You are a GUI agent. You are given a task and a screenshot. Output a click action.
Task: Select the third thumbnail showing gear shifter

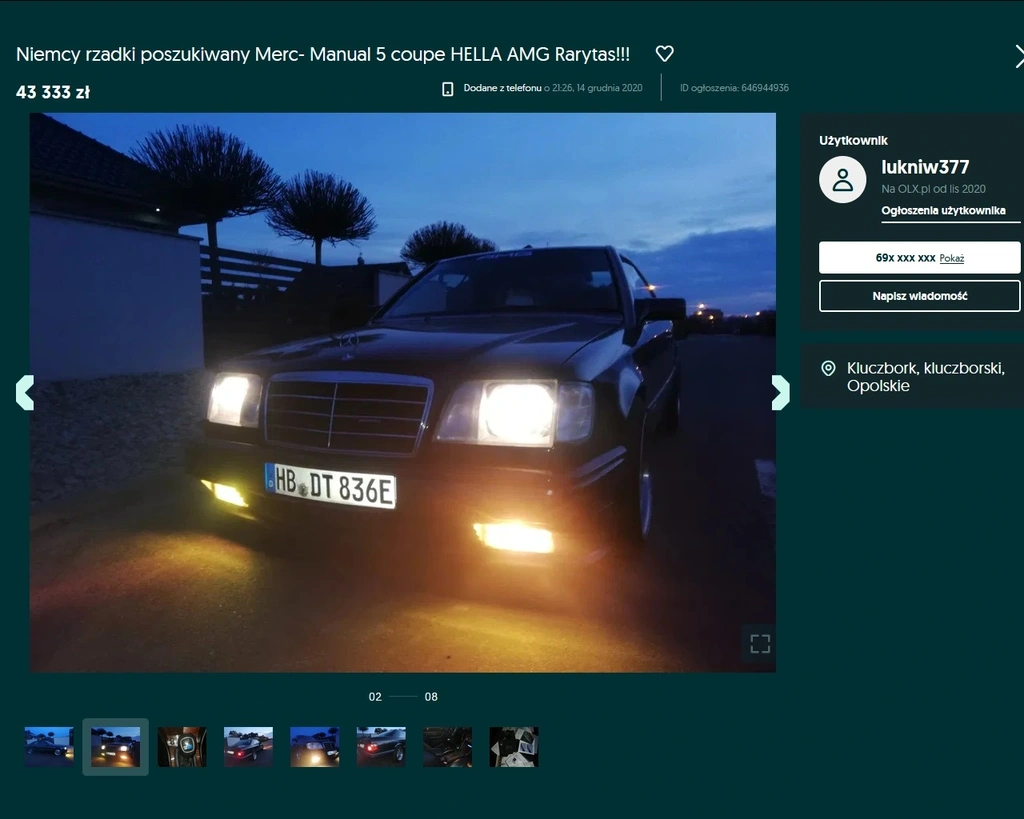tap(182, 747)
